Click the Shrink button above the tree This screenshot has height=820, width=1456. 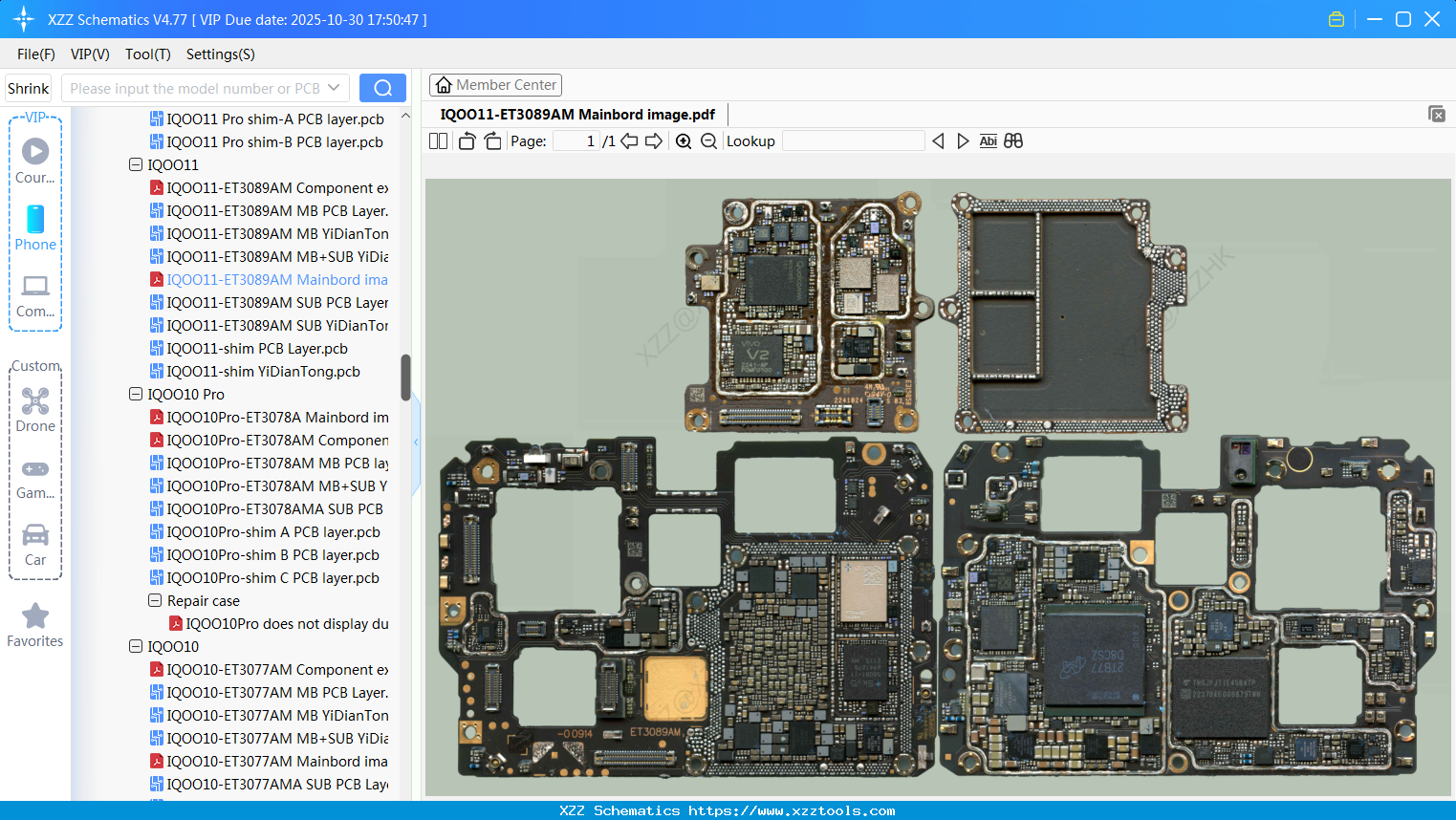[x=28, y=87]
